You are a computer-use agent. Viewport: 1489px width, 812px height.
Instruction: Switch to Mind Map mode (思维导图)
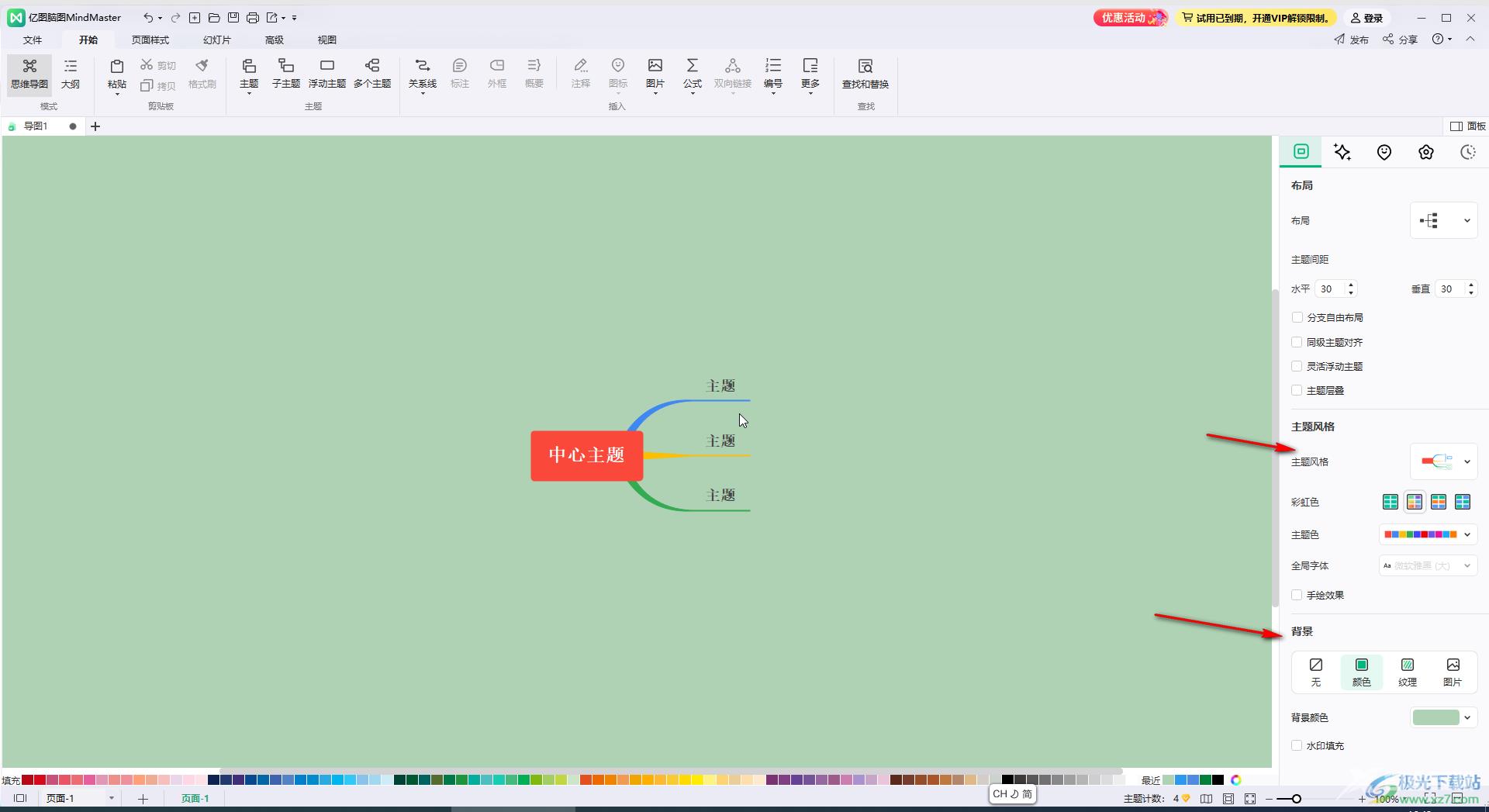point(29,74)
